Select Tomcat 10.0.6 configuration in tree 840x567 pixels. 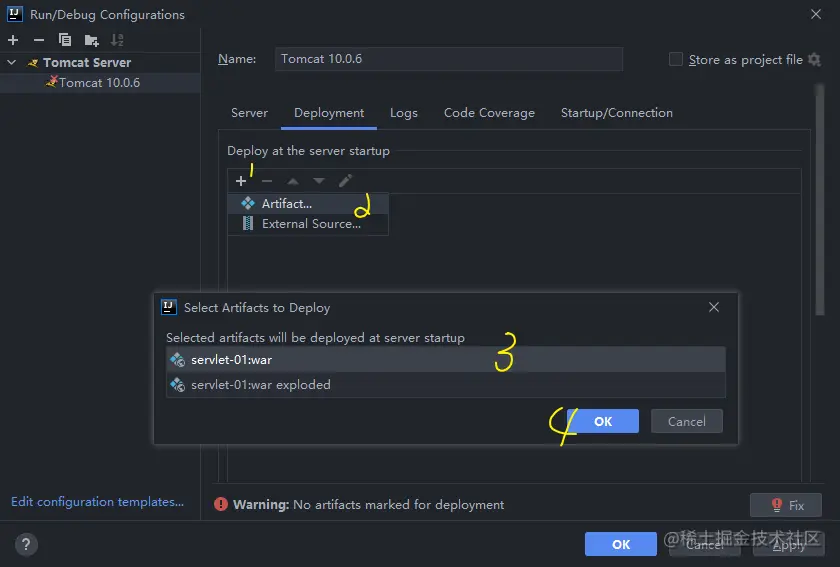[x=99, y=83]
